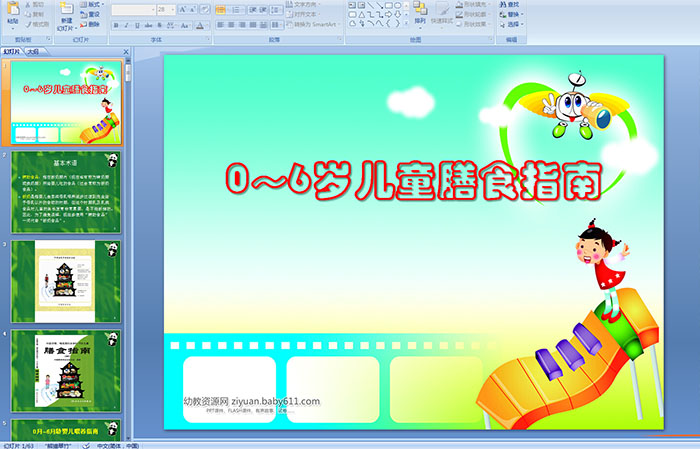Screen dimensions: 700x449
Task: Toggle Center text alignment
Action: 231,25
